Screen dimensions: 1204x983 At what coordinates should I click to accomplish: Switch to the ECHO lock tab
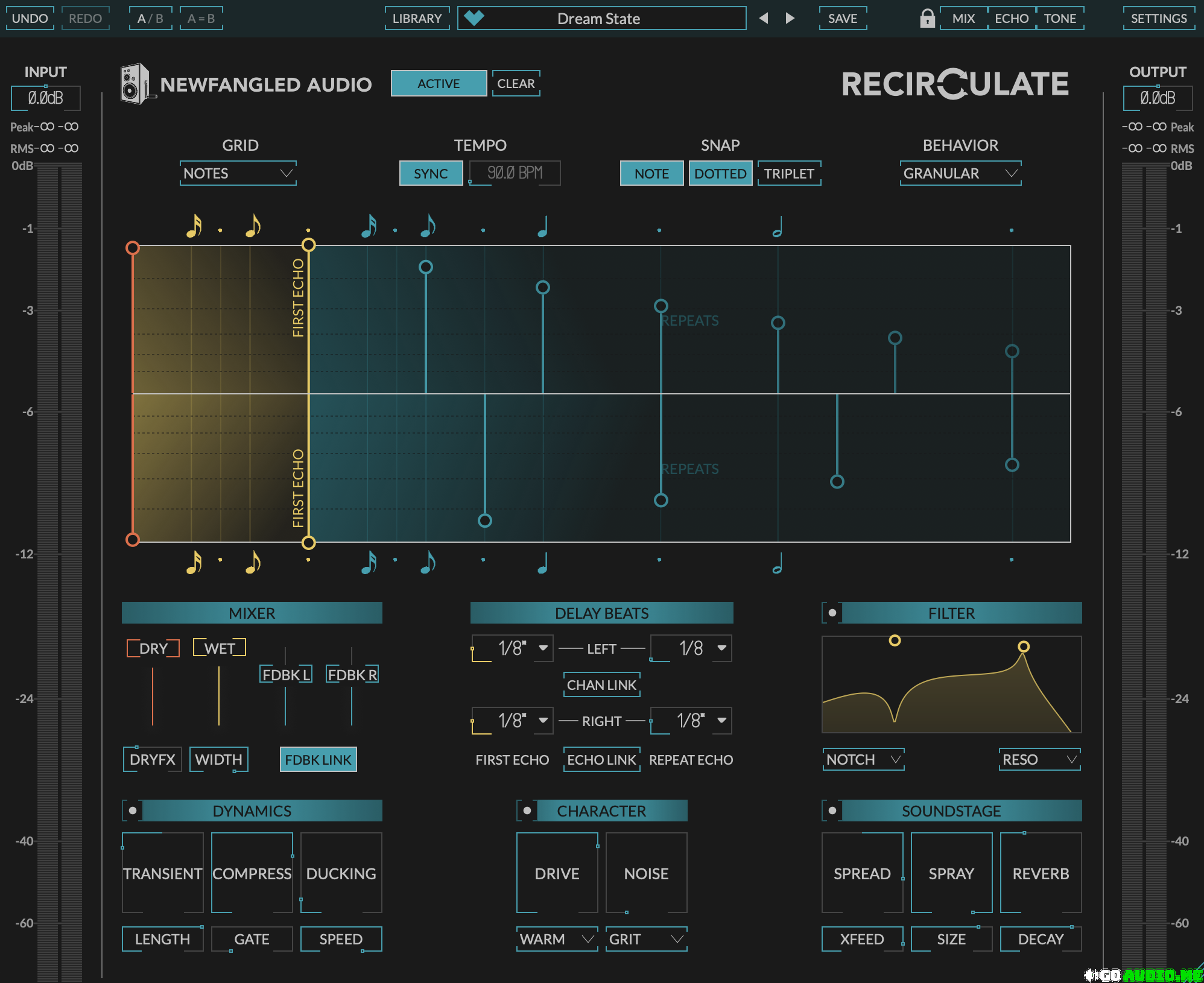(x=1012, y=18)
